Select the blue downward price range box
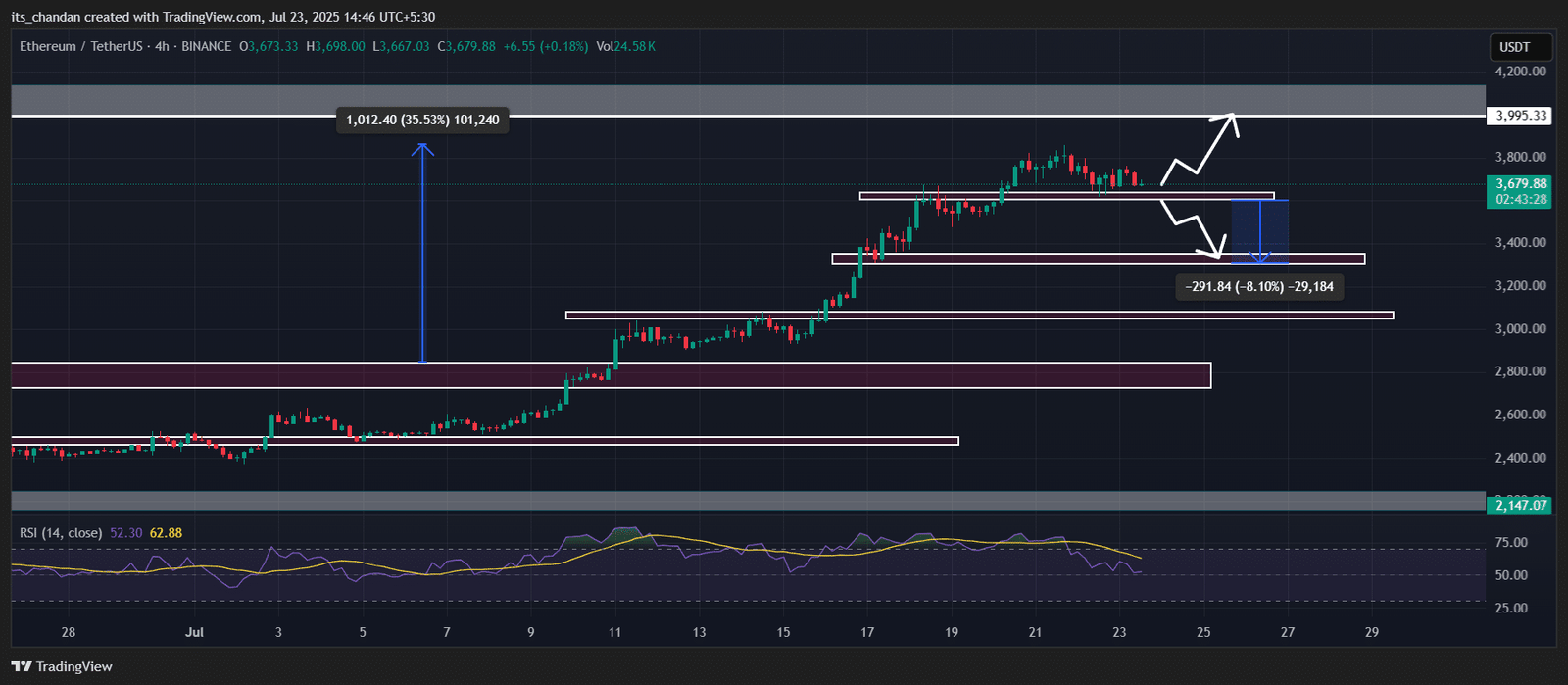The width and height of the screenshot is (1568, 685). point(1259,231)
